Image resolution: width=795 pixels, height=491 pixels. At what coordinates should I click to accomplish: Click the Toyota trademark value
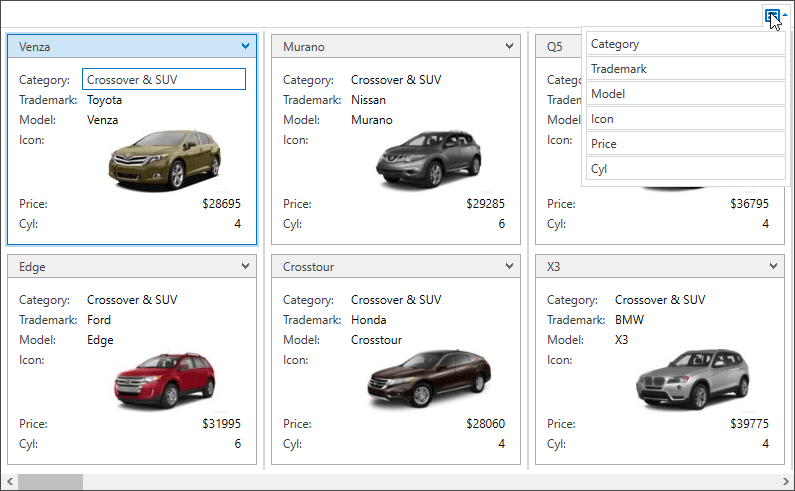[104, 100]
